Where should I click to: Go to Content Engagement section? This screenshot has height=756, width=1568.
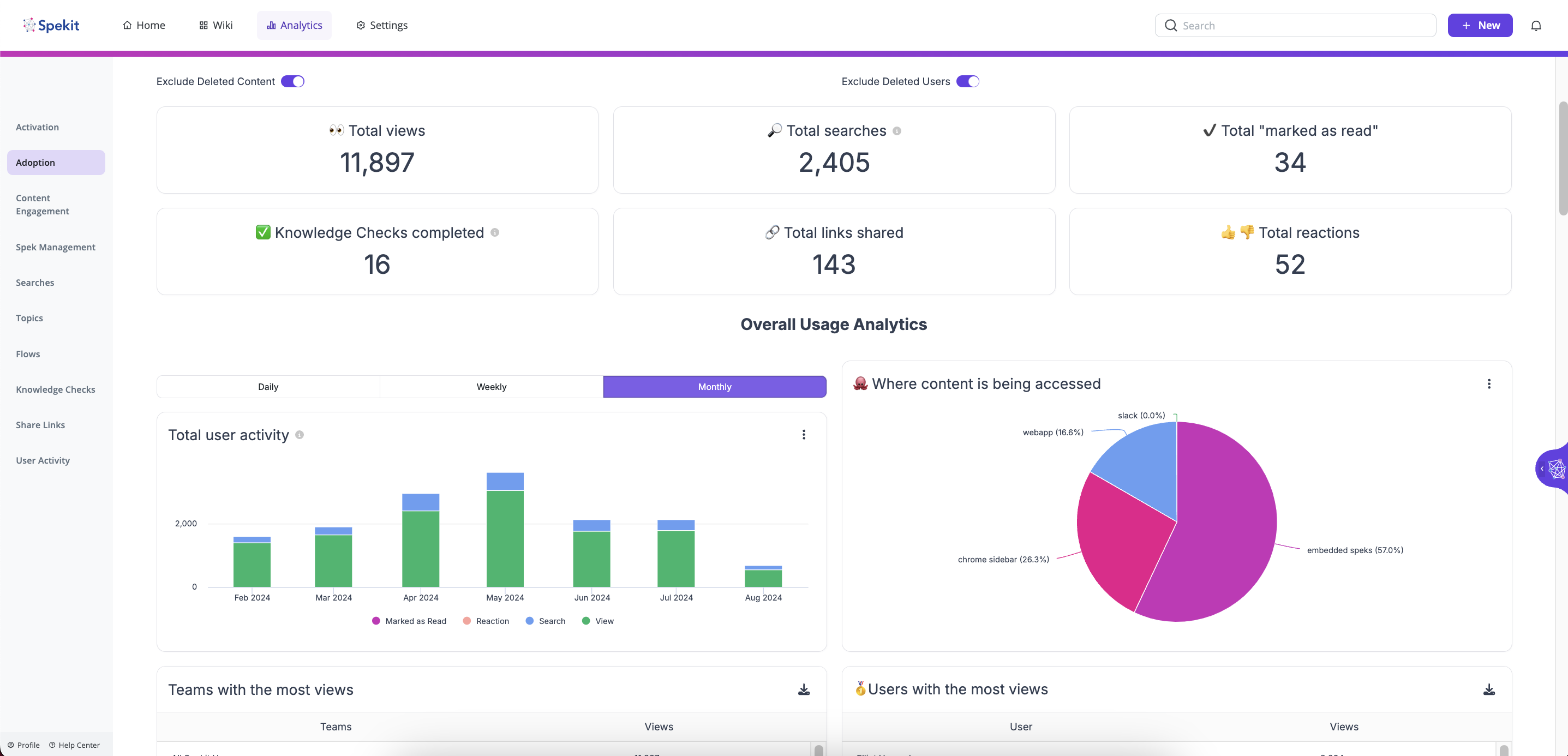tap(56, 205)
